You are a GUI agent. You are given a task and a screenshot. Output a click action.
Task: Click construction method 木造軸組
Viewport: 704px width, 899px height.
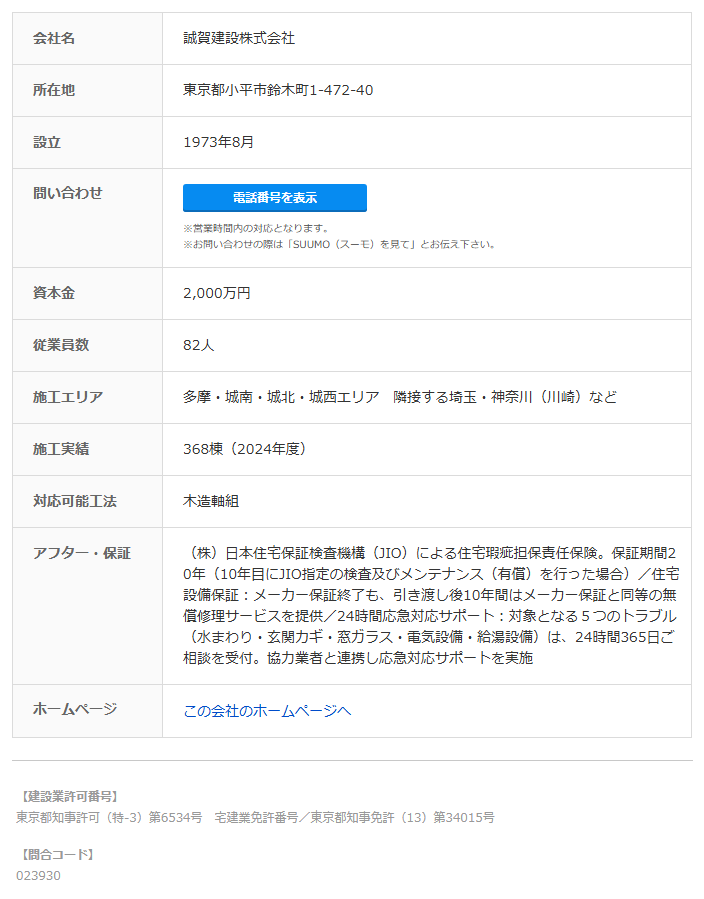[211, 501]
